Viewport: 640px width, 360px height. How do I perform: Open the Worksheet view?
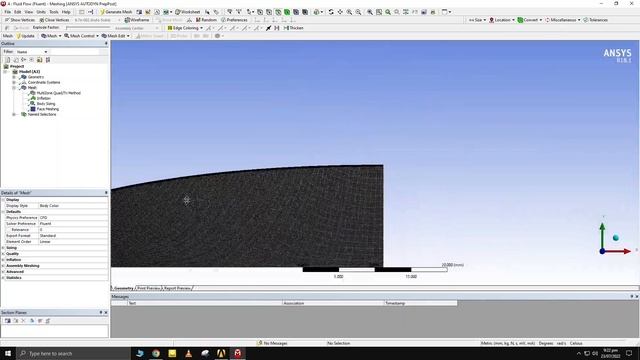click(187, 12)
